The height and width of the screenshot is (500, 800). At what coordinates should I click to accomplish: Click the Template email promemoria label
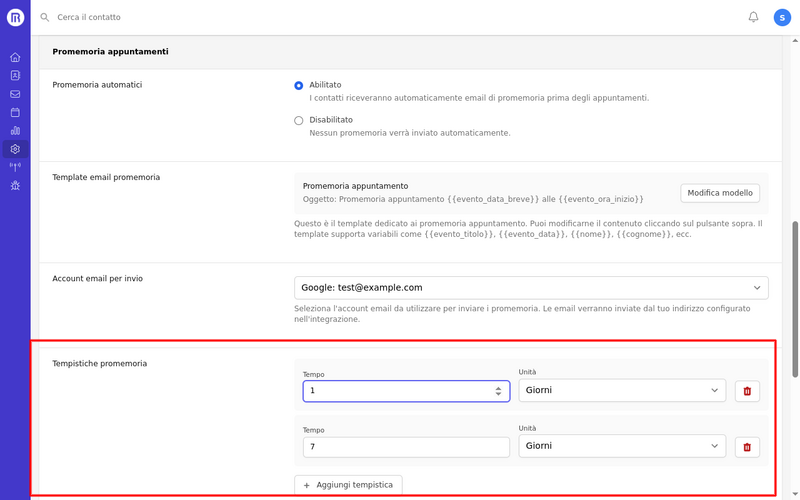point(106,177)
